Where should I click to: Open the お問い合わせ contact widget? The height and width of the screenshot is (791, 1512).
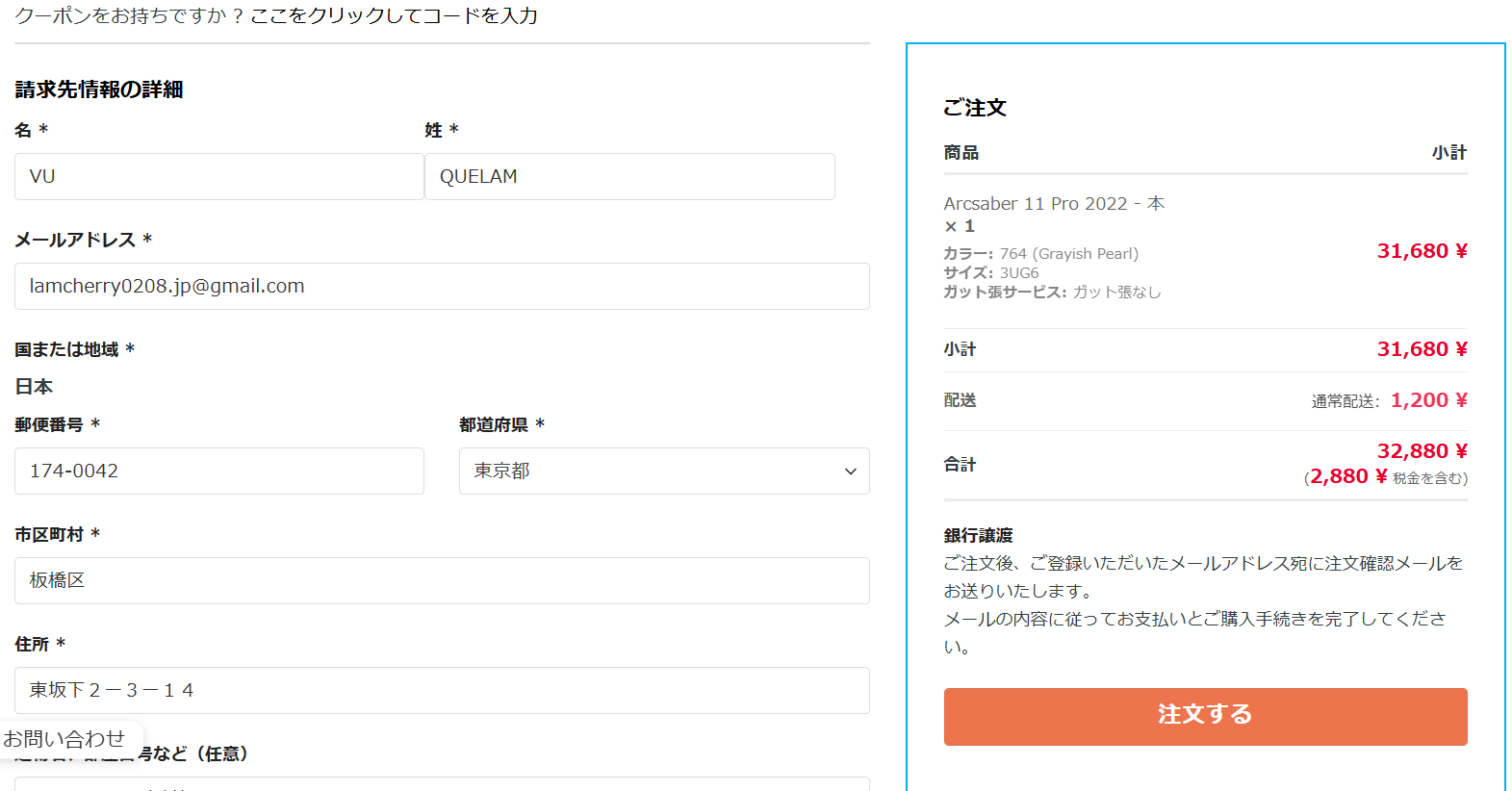[65, 739]
